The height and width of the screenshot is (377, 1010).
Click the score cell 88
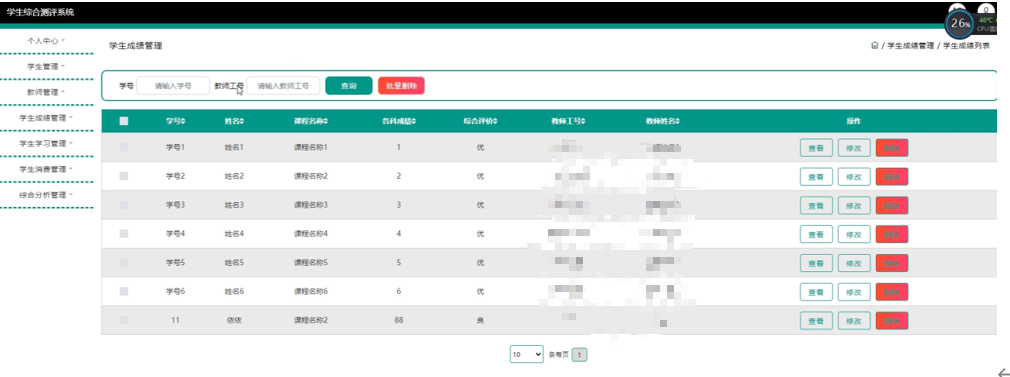(x=398, y=320)
